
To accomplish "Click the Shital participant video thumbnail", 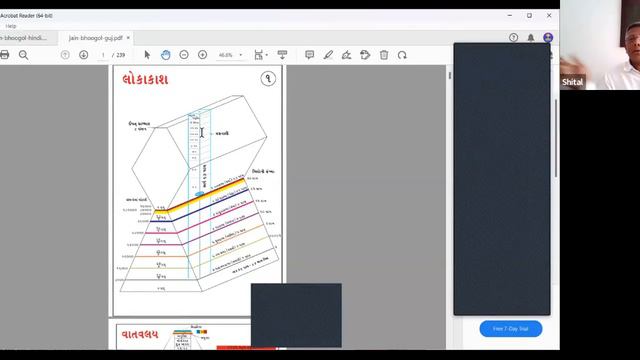I will (600, 45).
